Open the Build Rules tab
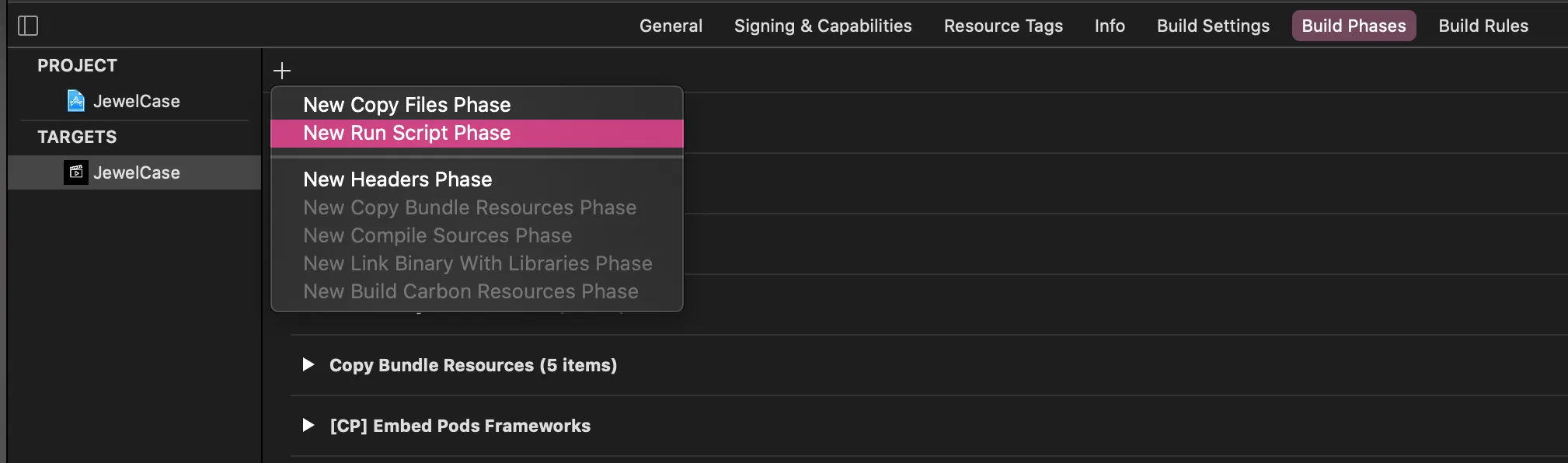Viewport: 1568px width, 463px height. pyautogui.click(x=1483, y=26)
